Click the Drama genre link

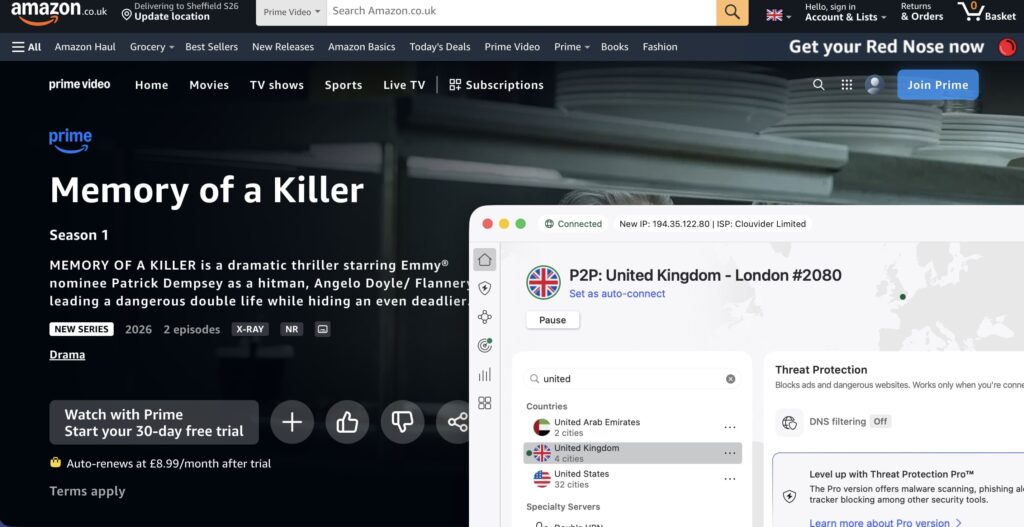pos(67,355)
